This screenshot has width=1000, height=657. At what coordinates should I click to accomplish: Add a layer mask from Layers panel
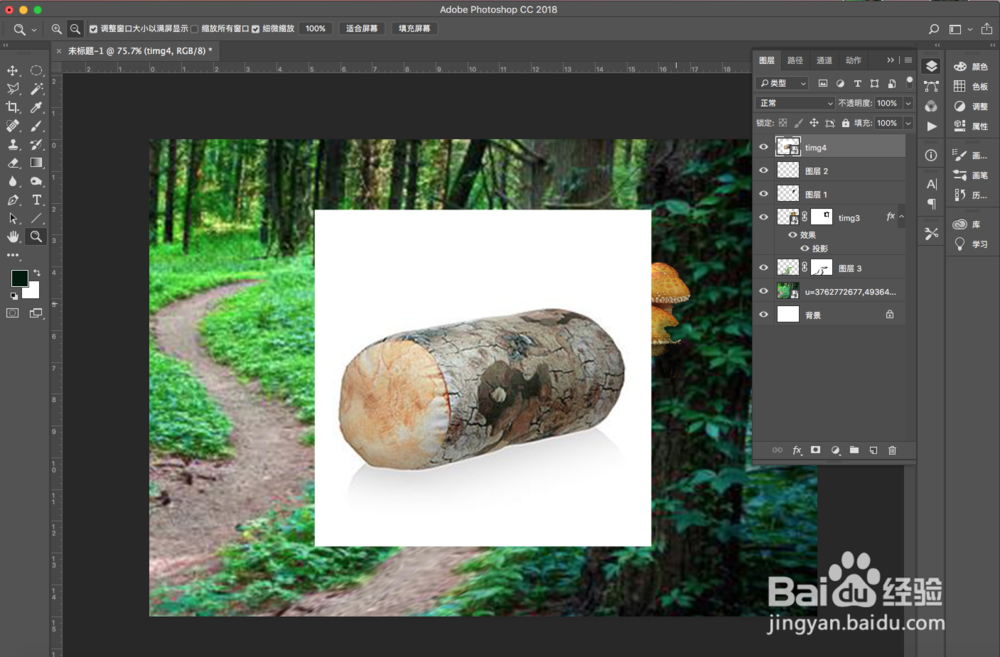(815, 450)
